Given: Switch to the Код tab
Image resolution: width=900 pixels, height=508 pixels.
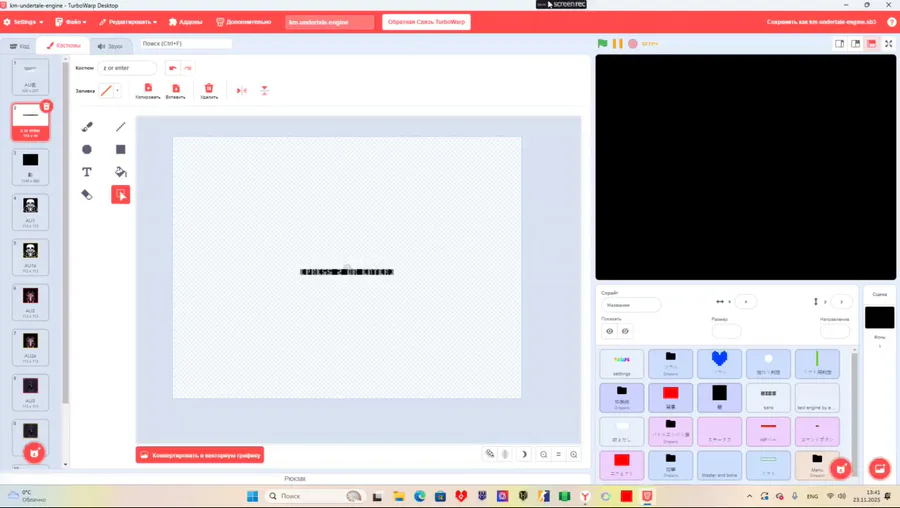Looking at the screenshot, I should pos(20,46).
